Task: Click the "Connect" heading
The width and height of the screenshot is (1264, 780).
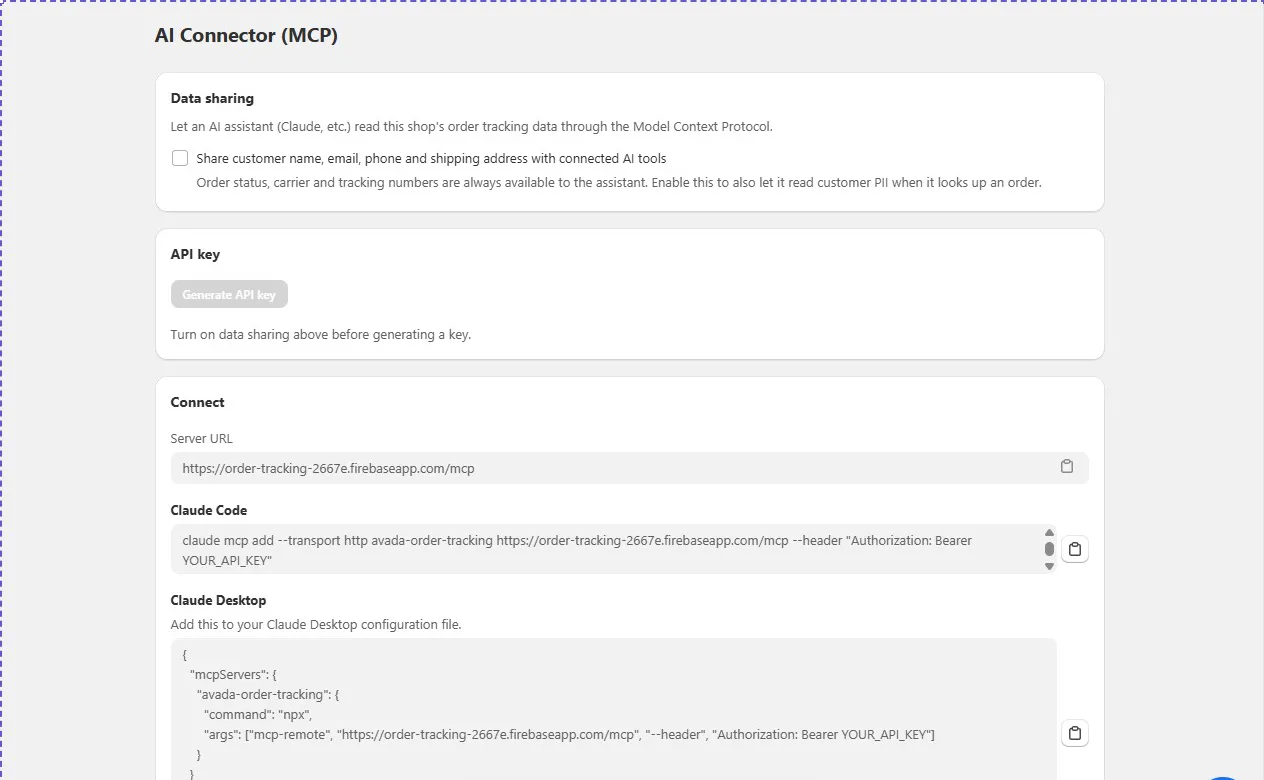Action: pyautogui.click(x=198, y=402)
